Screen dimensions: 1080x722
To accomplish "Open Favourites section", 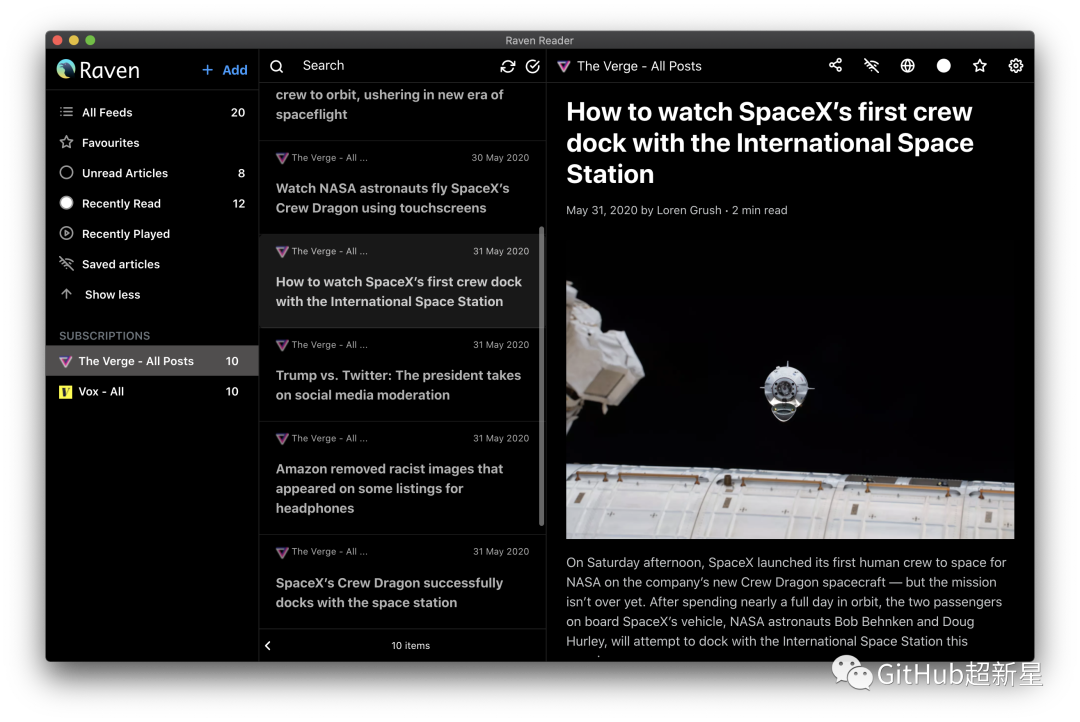I will click(x=152, y=143).
